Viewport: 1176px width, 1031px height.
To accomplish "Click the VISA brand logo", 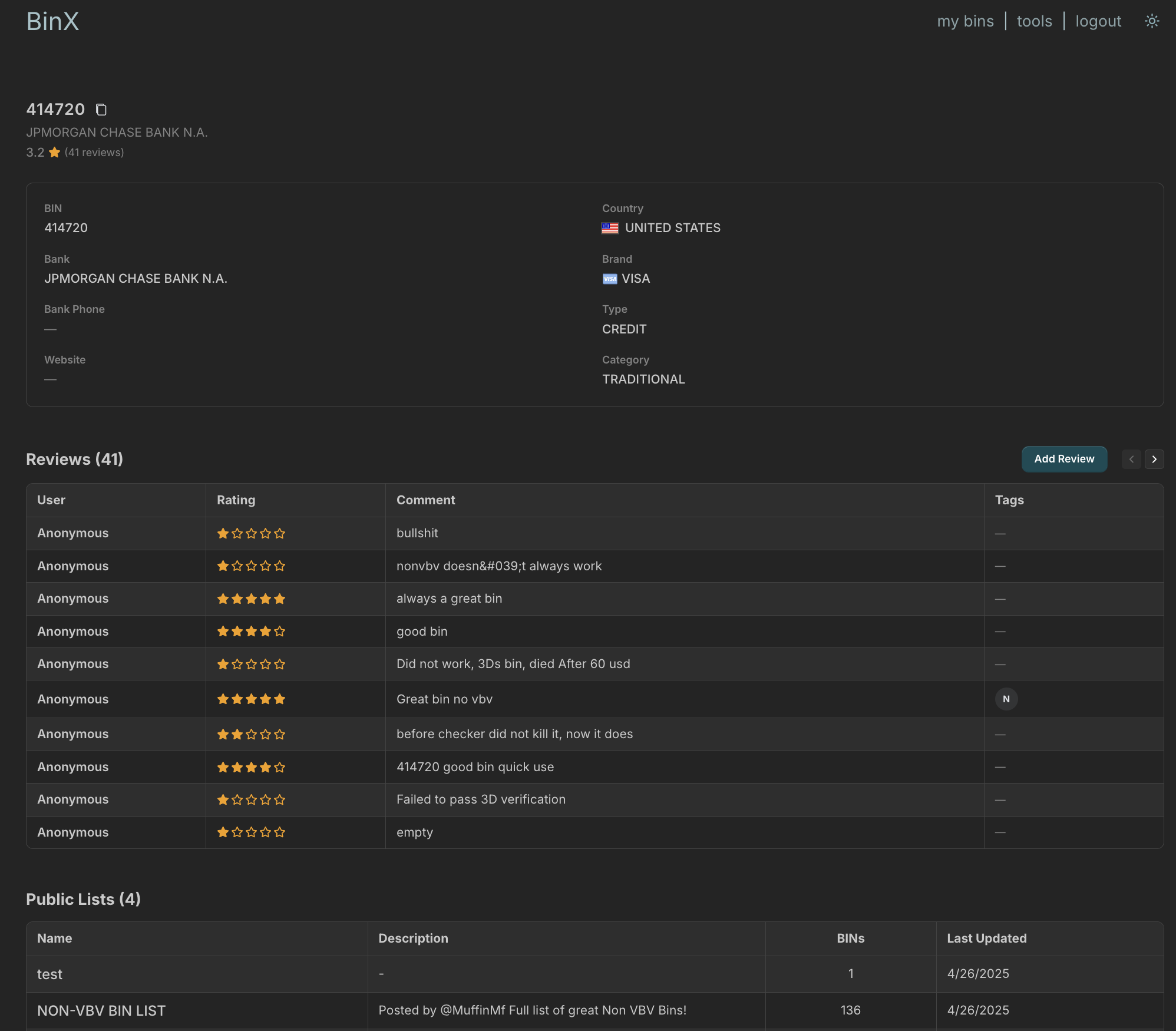I will (610, 279).
